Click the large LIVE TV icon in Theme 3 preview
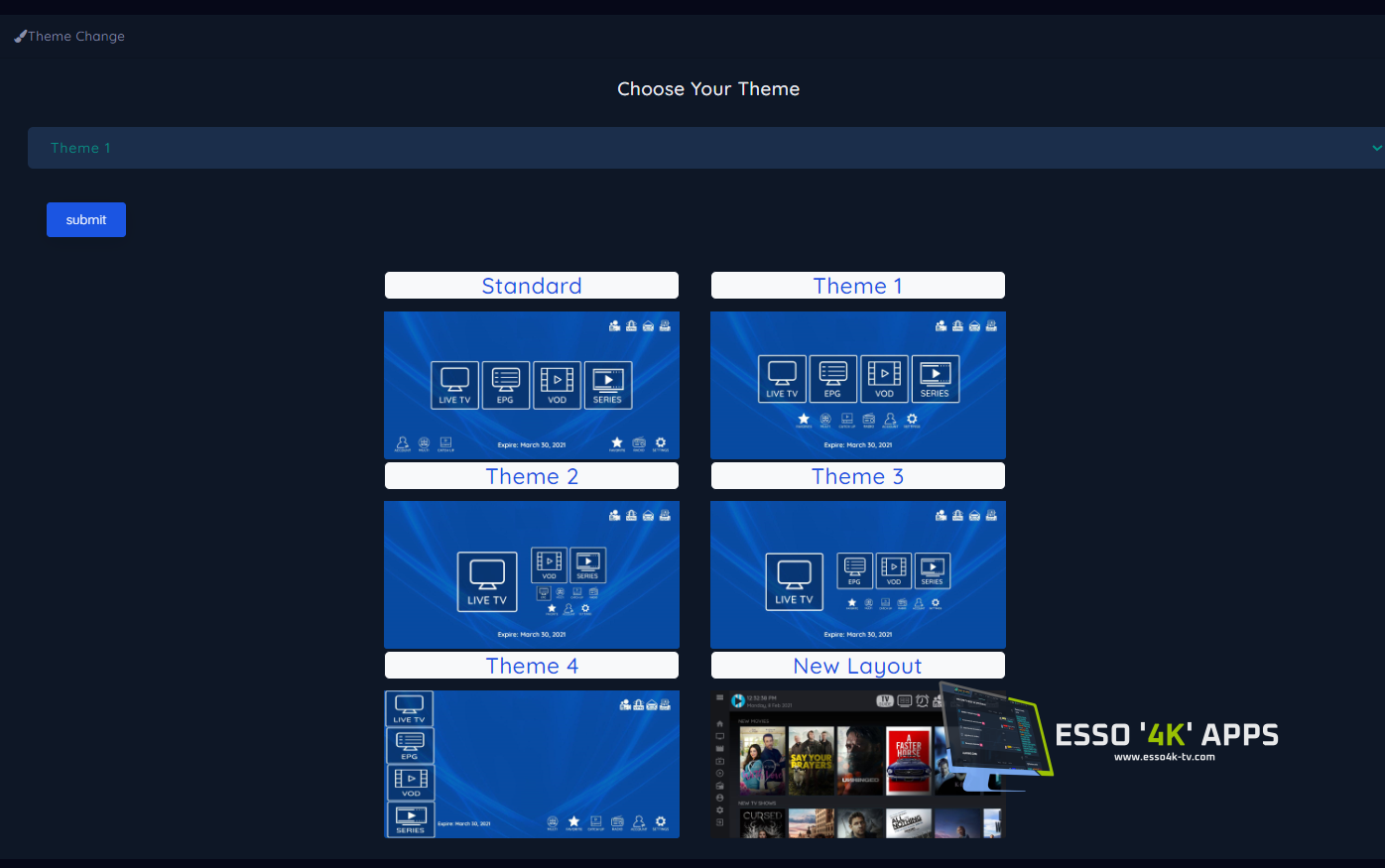 click(794, 581)
